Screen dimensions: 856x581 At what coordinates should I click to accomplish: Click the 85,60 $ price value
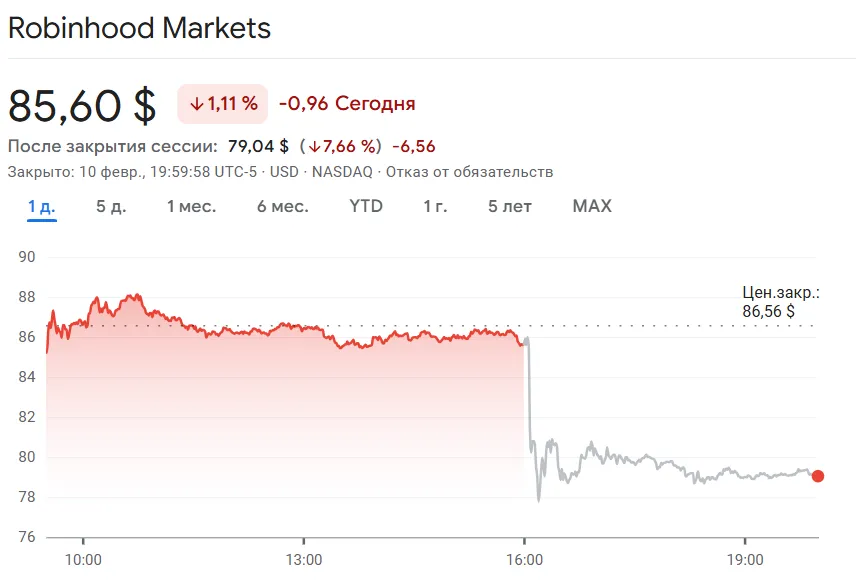(x=82, y=104)
